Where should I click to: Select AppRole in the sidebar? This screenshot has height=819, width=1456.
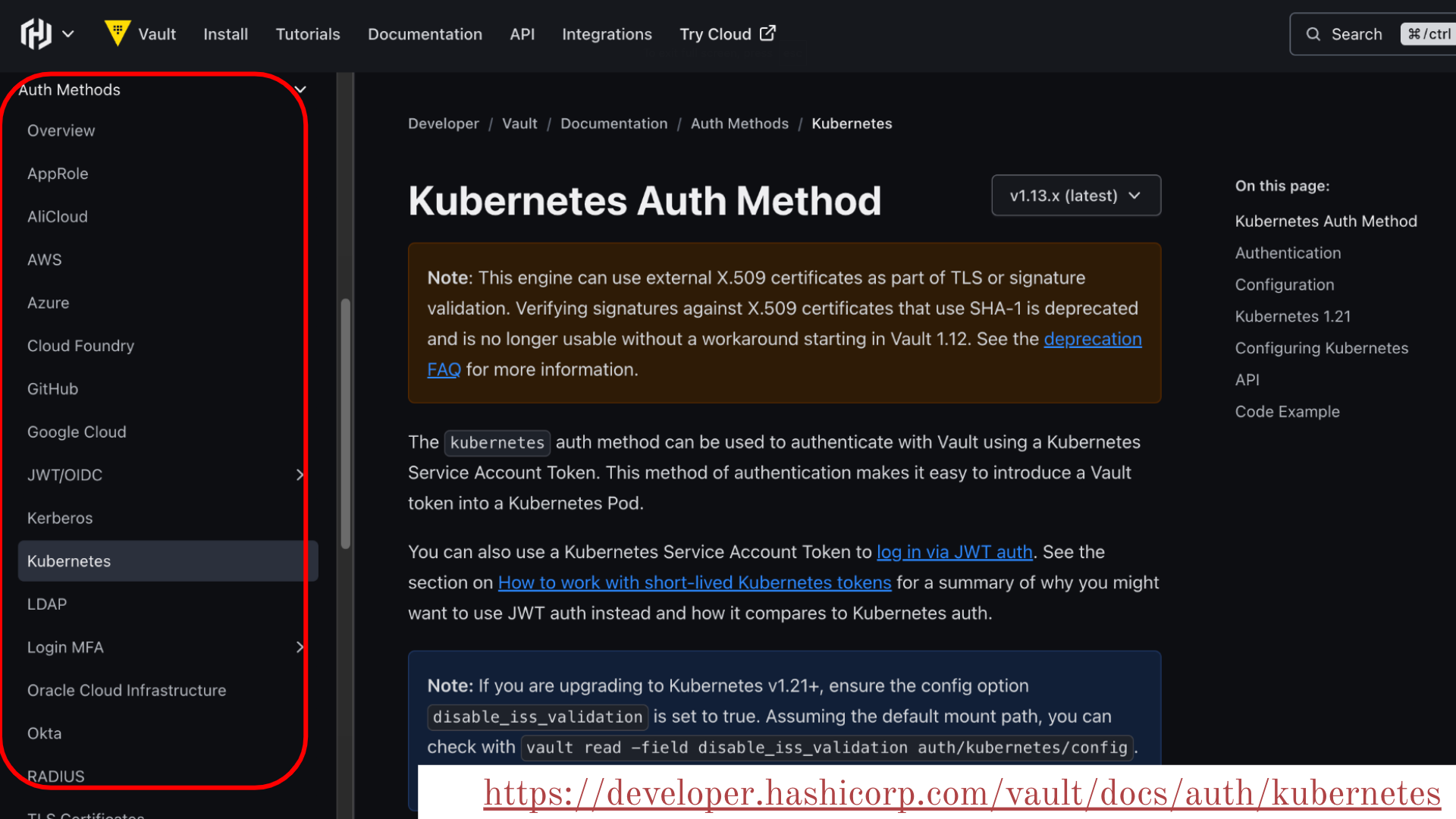(58, 174)
